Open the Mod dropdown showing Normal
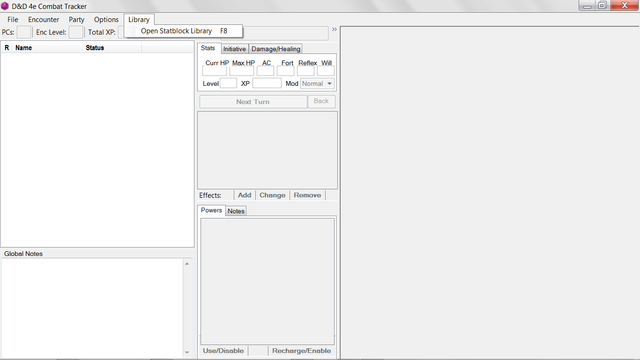 point(318,84)
